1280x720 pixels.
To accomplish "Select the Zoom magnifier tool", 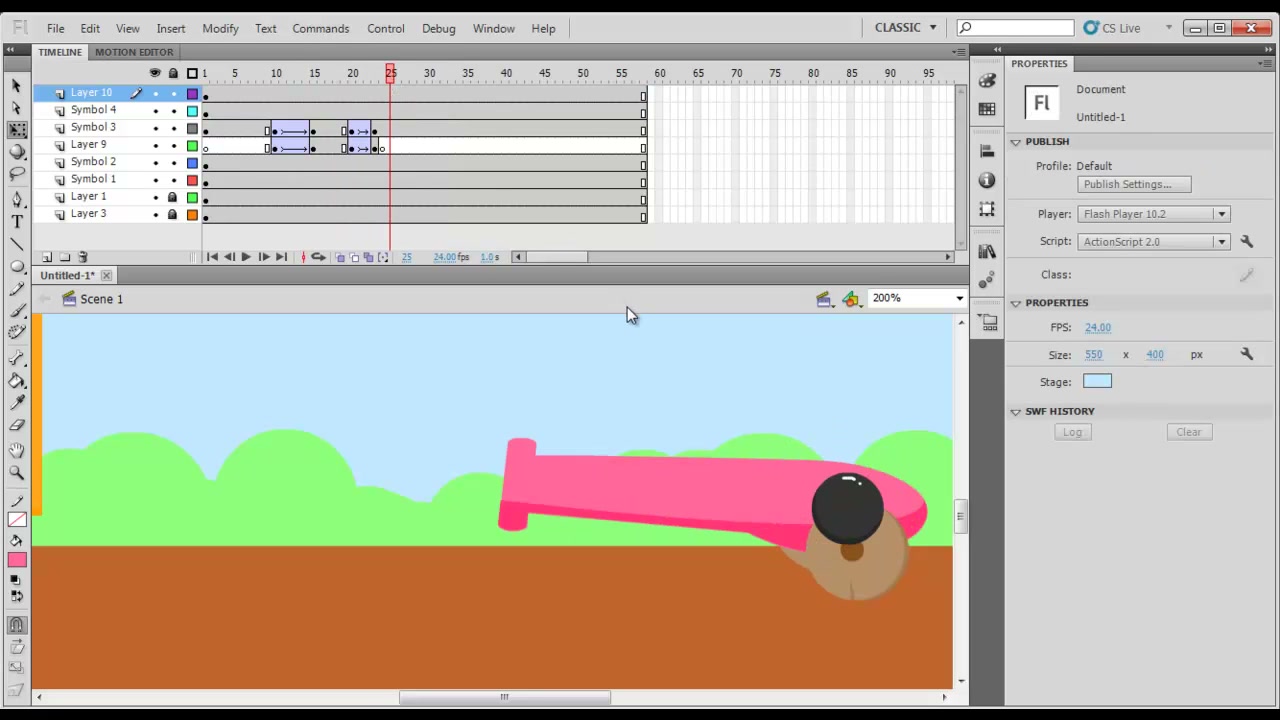I will (x=17, y=473).
